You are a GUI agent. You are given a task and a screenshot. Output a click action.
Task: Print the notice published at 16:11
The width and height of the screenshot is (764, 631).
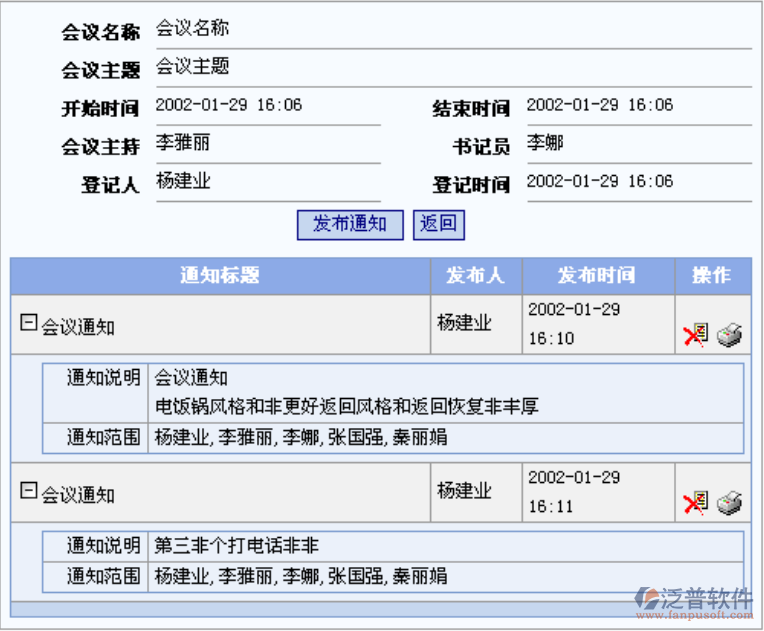730,503
